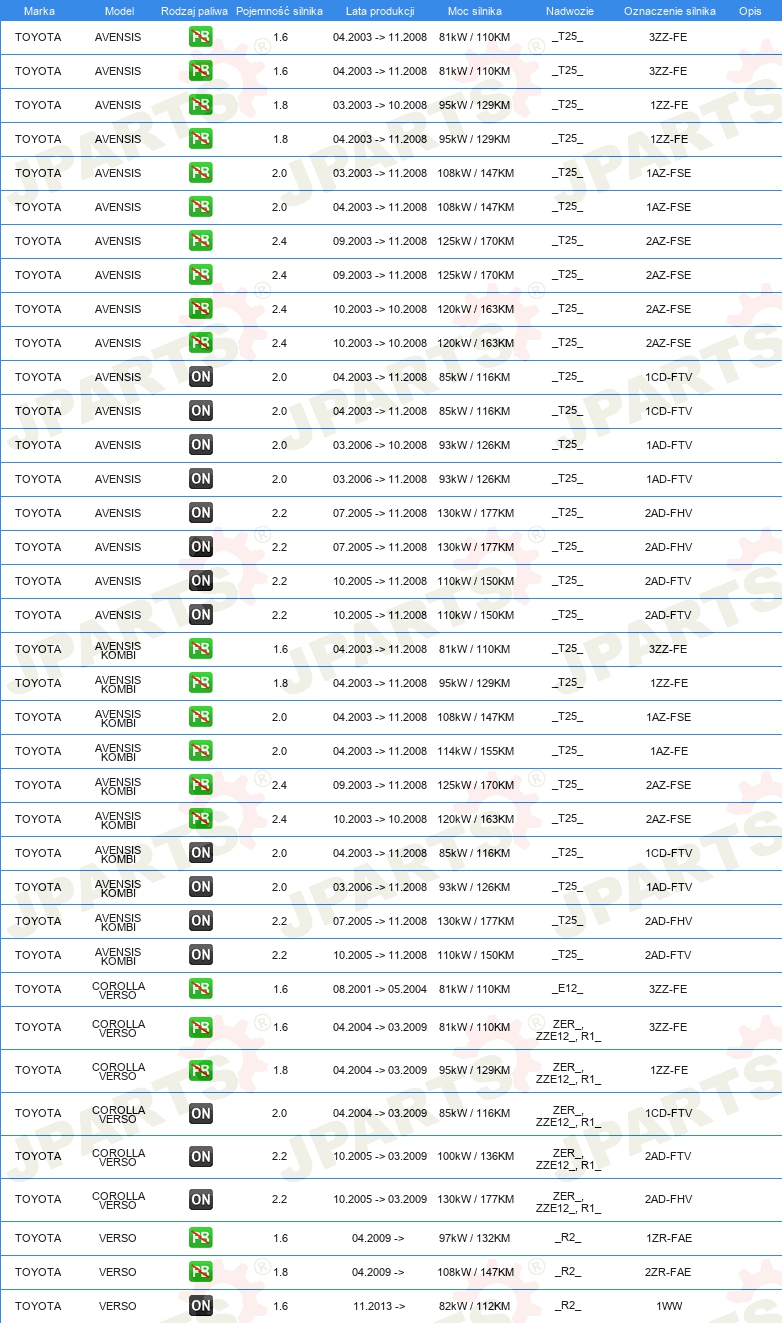
Task: Select 2AD-FHV engine cell in Corolla Verso row
Action: point(668,1199)
